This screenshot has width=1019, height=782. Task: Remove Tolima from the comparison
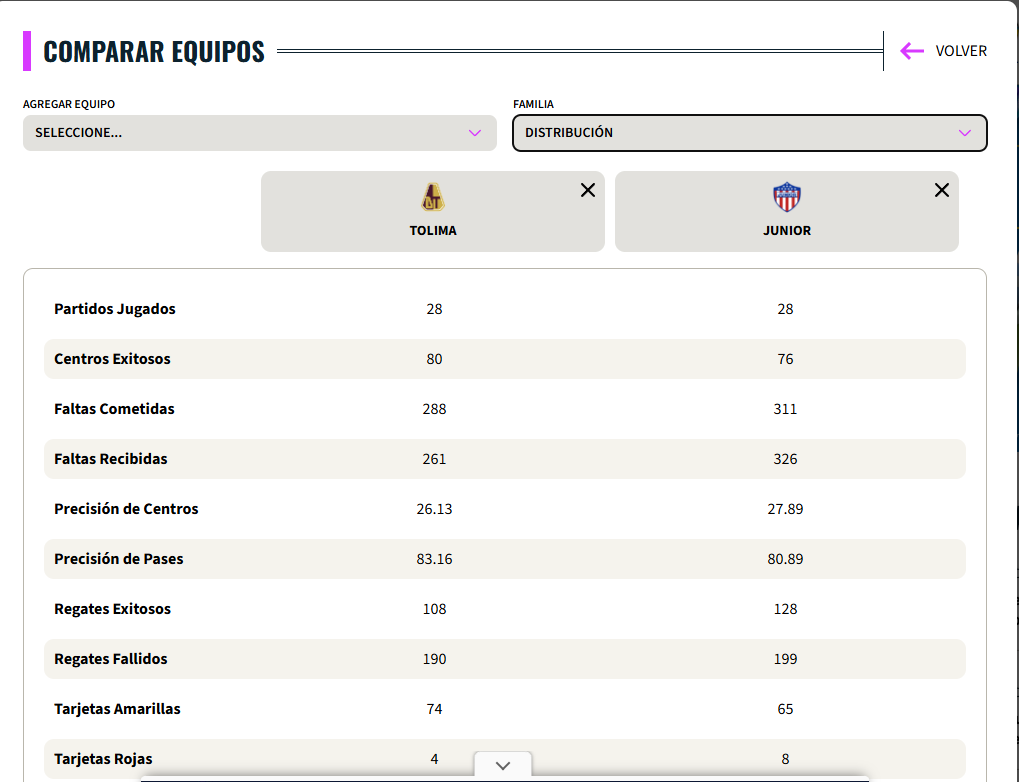(588, 190)
